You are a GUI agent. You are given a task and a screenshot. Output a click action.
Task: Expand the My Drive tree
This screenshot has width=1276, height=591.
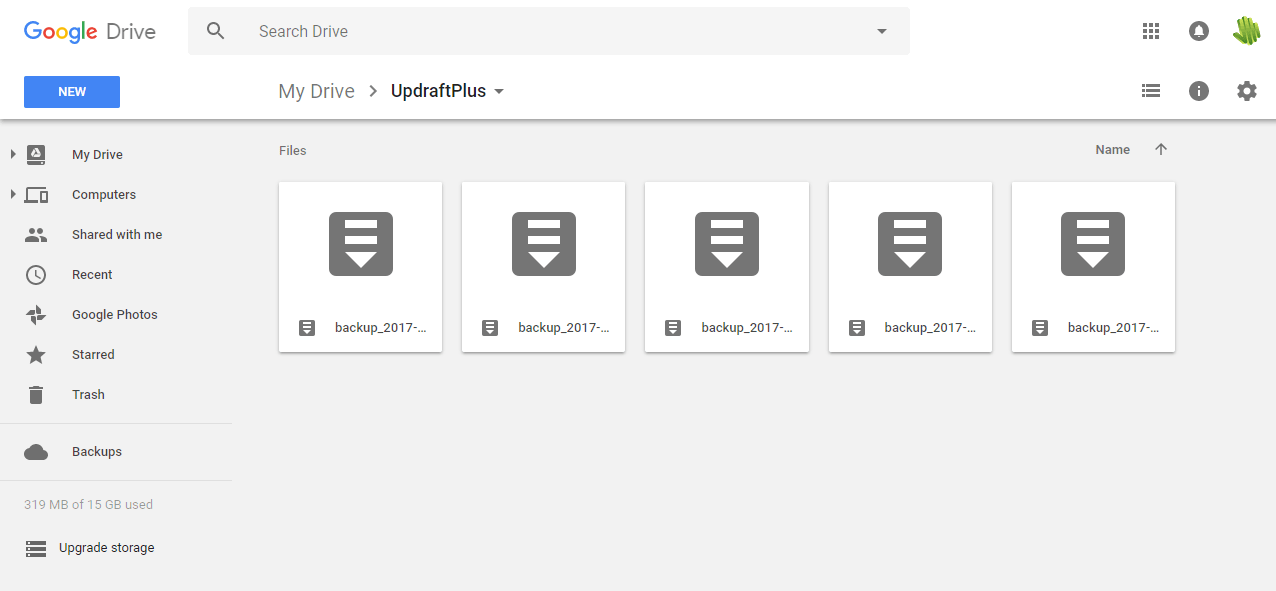click(x=13, y=154)
